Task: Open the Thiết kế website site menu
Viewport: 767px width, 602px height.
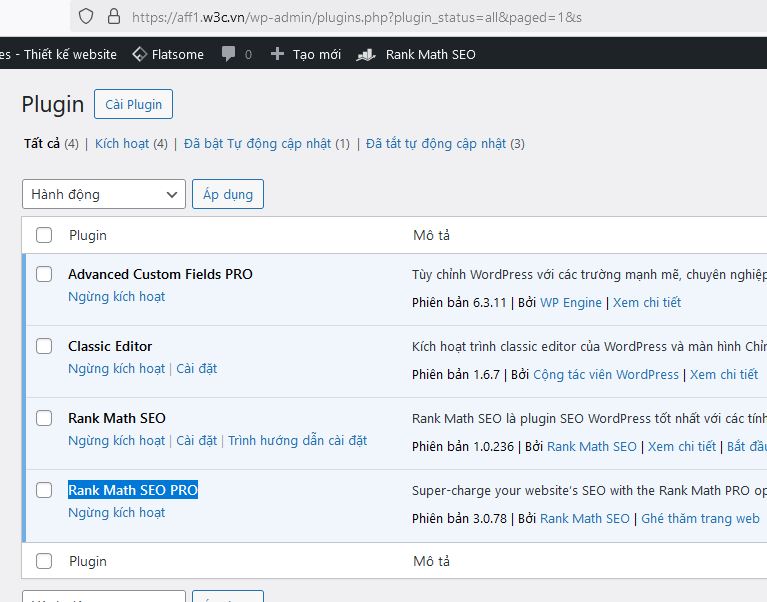Action: click(x=58, y=54)
